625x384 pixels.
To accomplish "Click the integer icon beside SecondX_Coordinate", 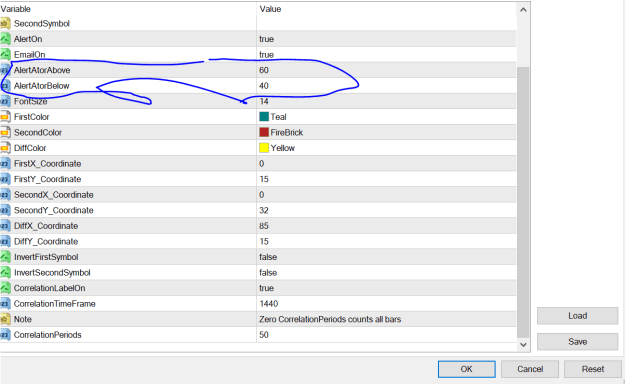I will coord(5,195).
